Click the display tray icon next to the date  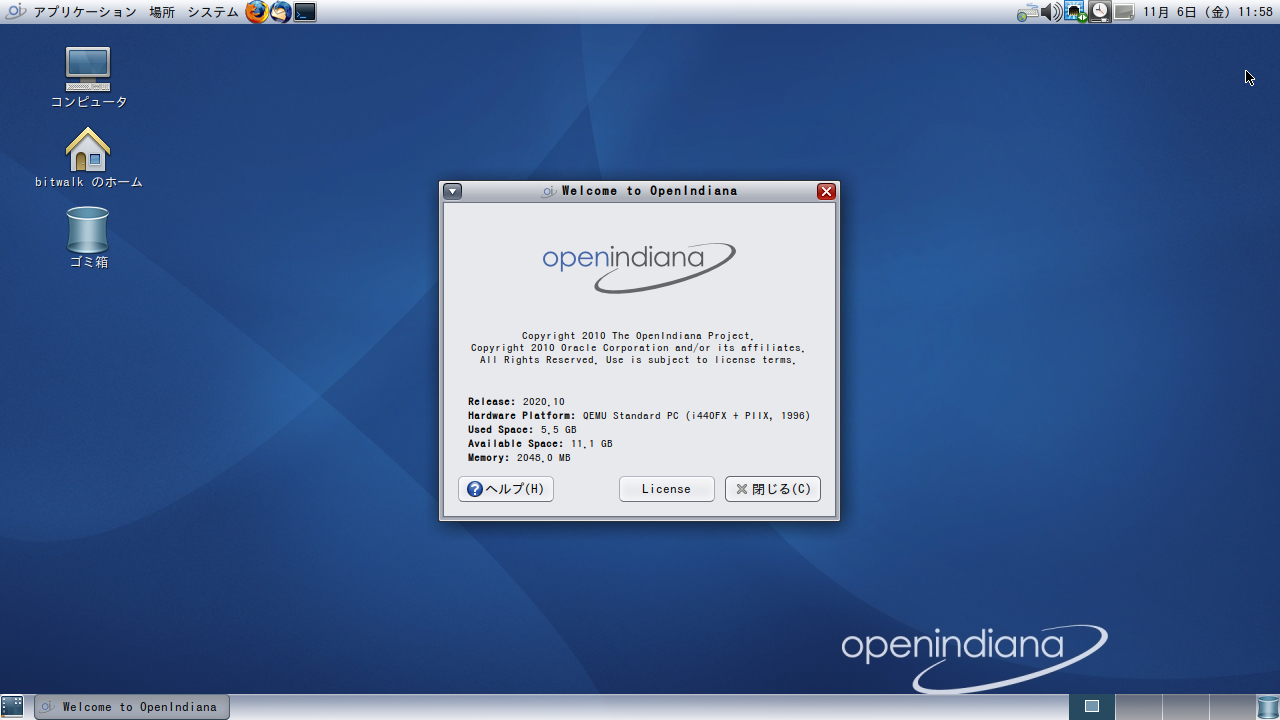[x=1122, y=11]
